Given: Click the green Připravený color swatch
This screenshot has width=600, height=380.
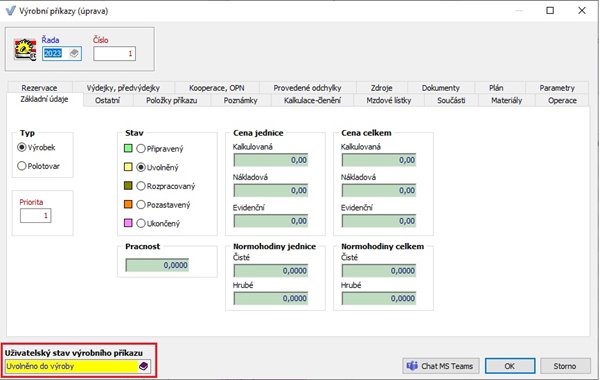Looking at the screenshot, I should 128,148.
